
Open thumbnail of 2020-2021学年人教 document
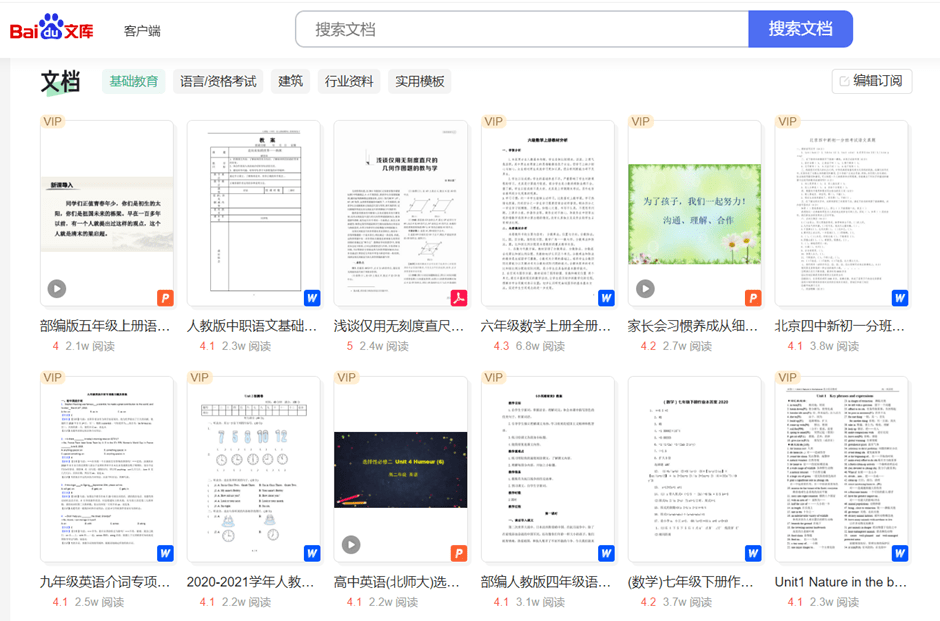(254, 469)
